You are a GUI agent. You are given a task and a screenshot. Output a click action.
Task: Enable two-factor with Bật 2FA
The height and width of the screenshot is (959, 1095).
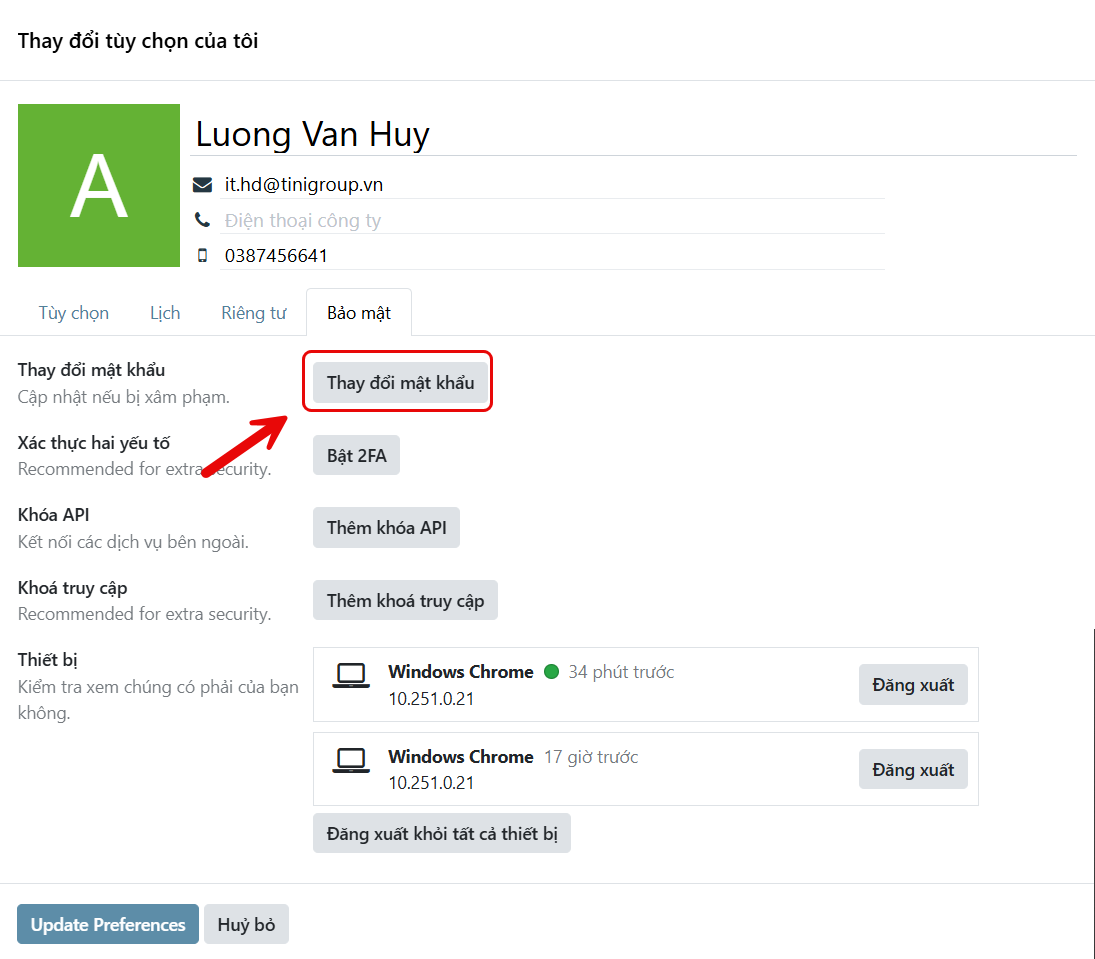click(x=356, y=456)
